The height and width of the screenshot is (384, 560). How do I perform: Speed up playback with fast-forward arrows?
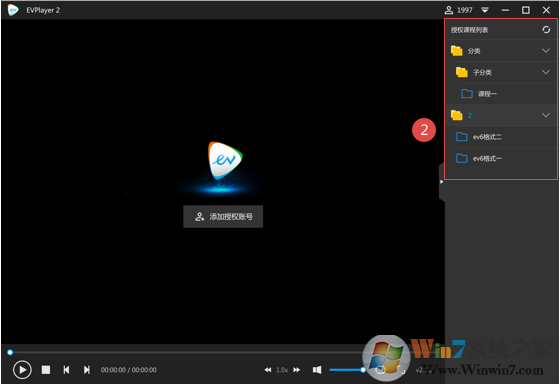[x=296, y=370]
